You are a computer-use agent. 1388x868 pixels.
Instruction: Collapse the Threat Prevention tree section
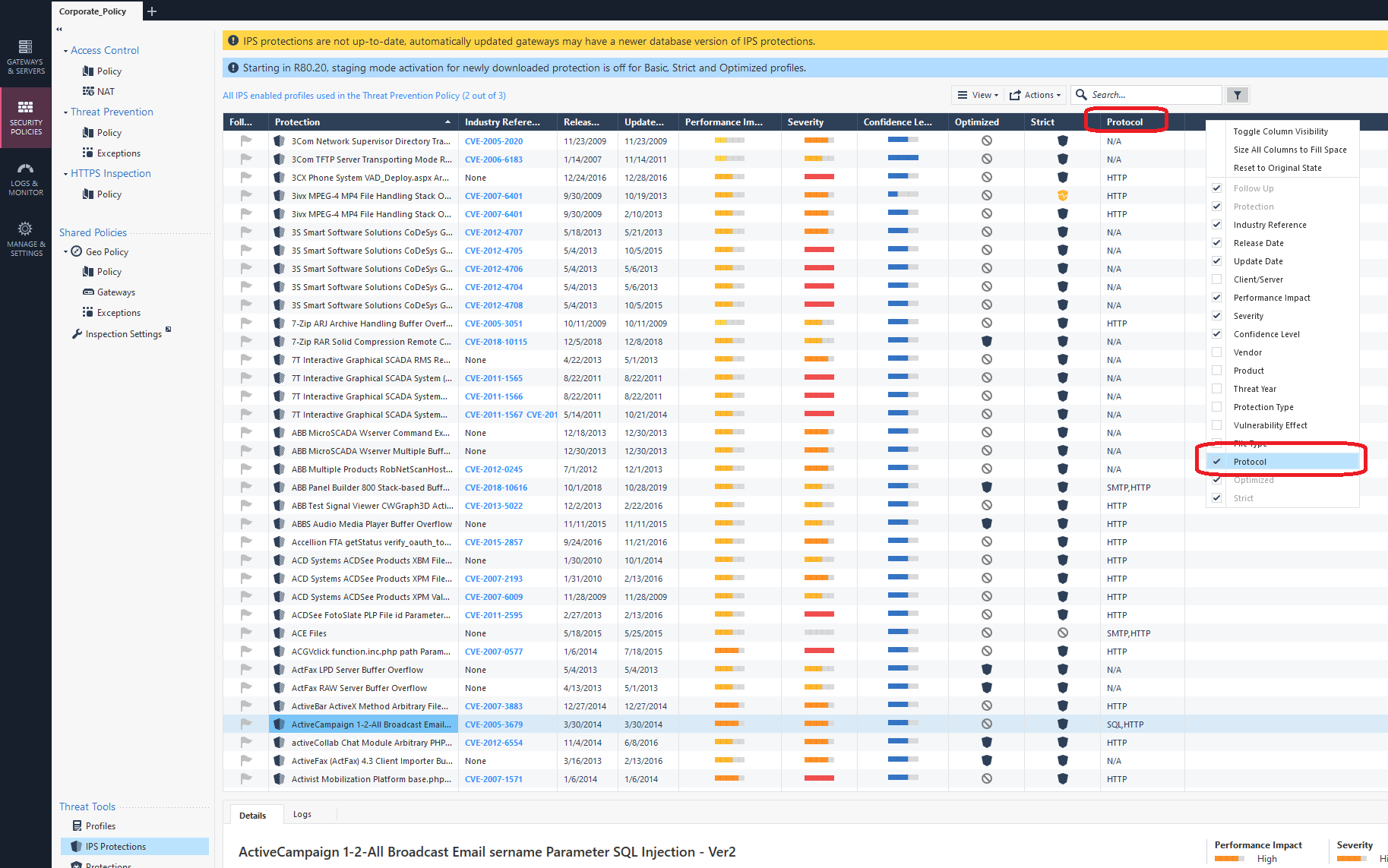click(65, 112)
